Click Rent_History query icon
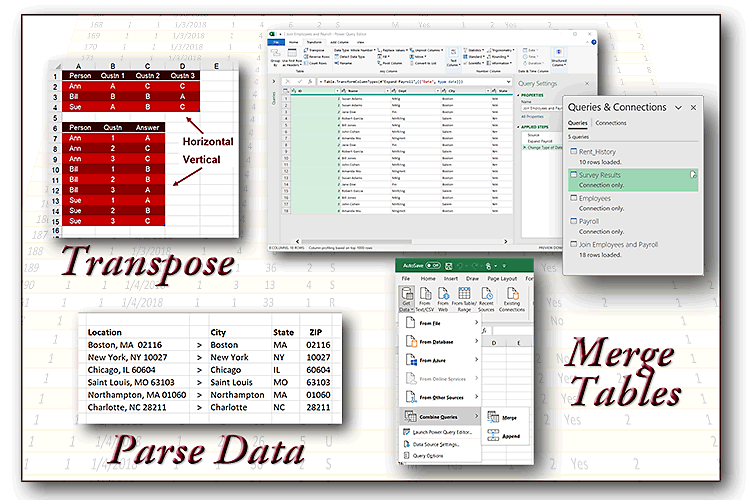This screenshot has width=750, height=500. (574, 151)
